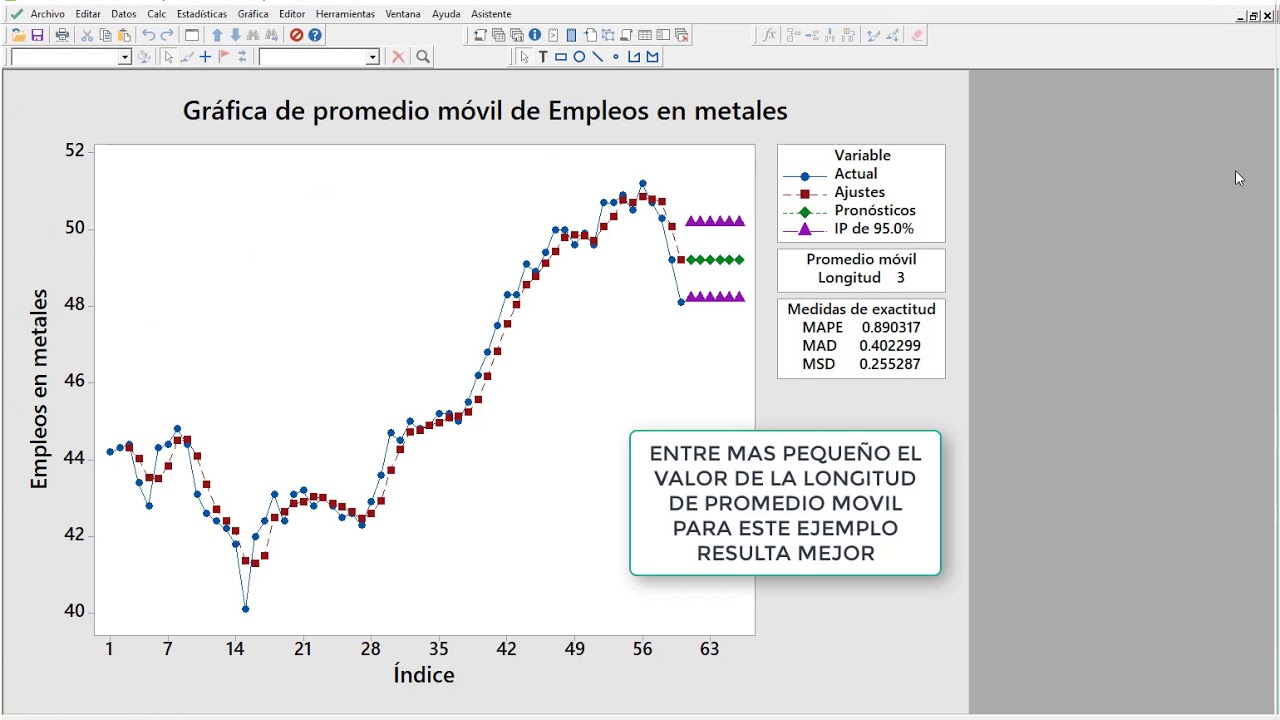This screenshot has width=1280, height=720.
Task: Click the green checkmark Minitab icon
Action: pos(16,14)
